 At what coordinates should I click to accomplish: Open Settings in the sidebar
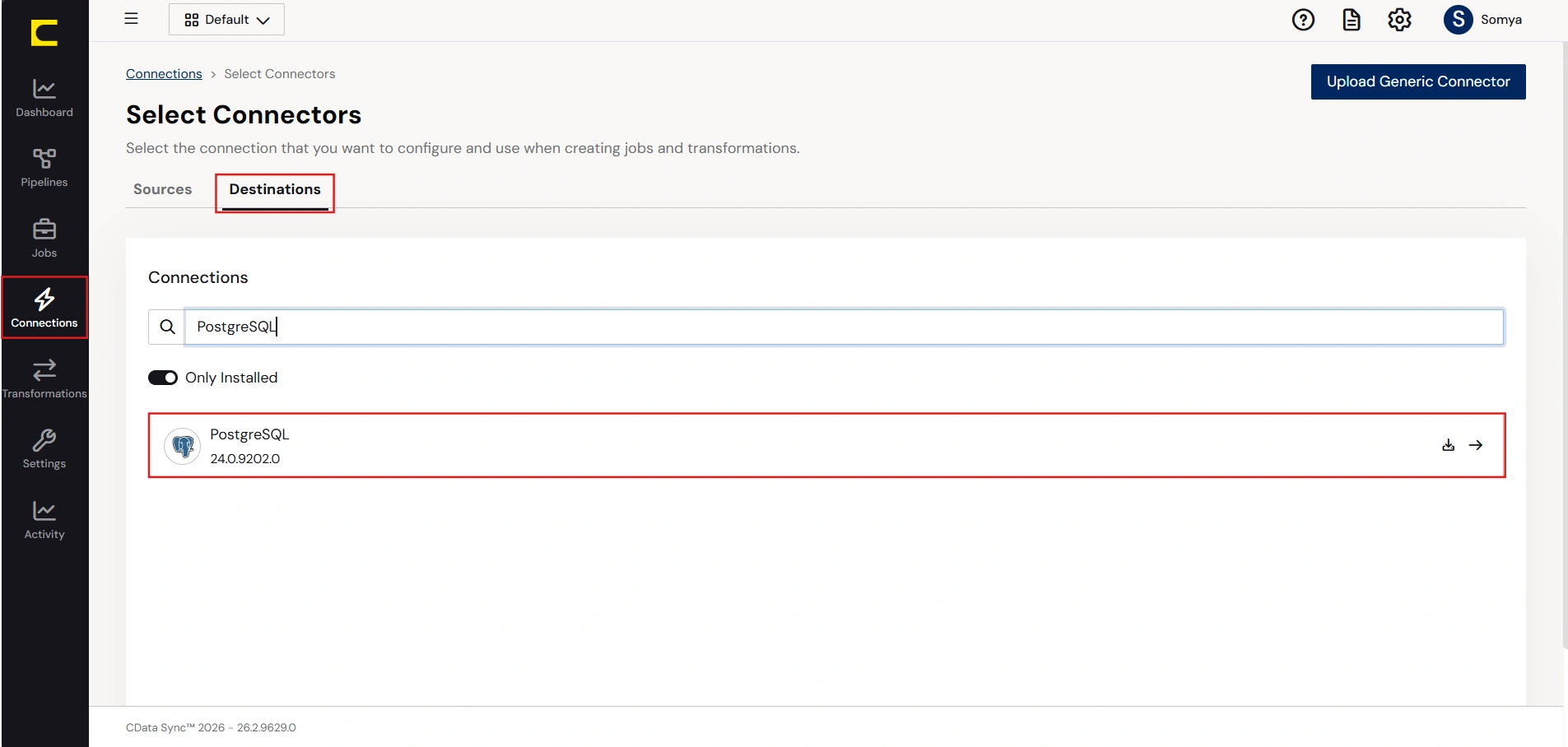pyautogui.click(x=44, y=449)
